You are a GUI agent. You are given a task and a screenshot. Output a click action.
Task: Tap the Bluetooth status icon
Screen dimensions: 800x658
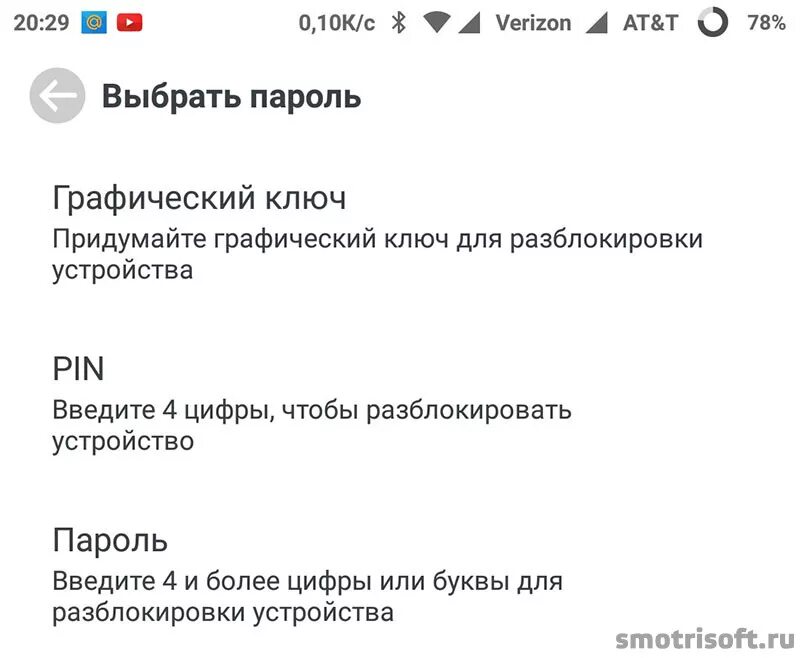coord(398,22)
